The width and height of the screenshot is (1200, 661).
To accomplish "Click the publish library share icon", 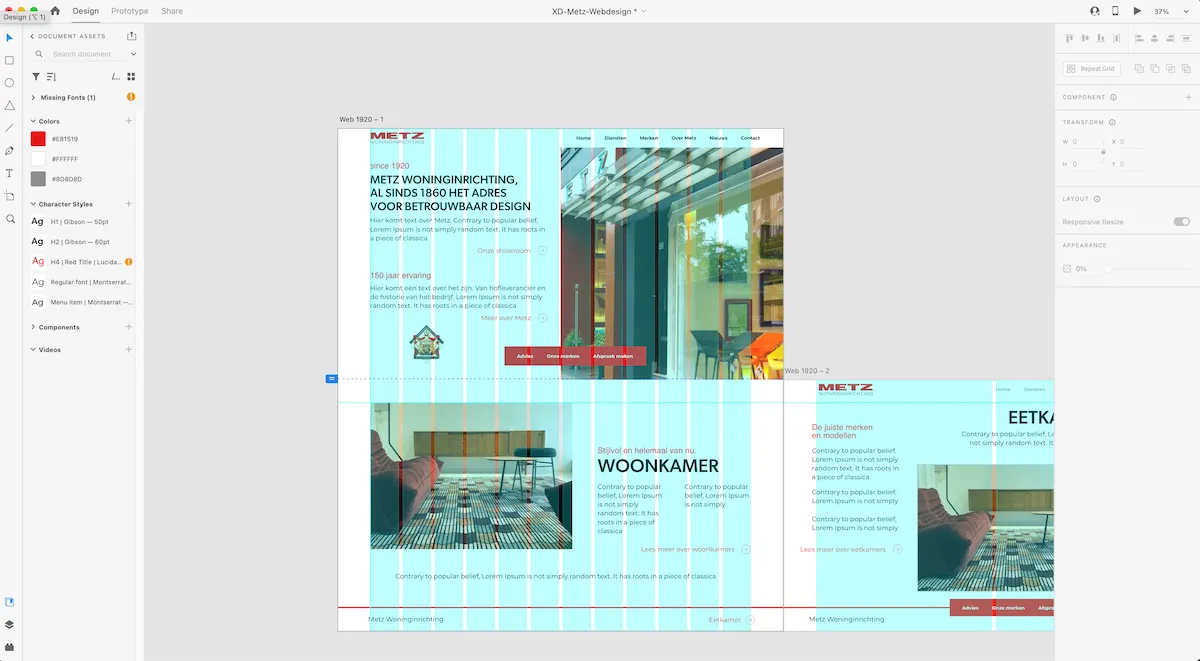I will (132, 36).
